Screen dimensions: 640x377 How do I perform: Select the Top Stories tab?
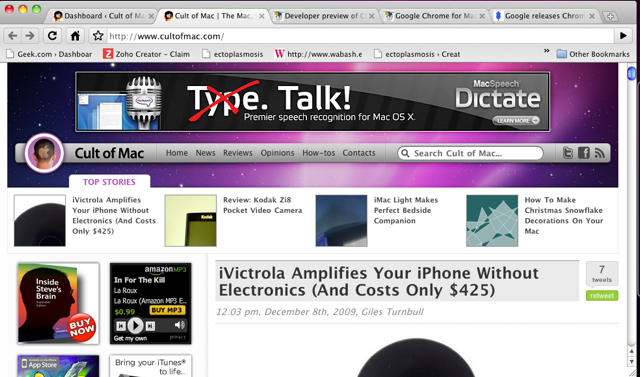point(109,182)
